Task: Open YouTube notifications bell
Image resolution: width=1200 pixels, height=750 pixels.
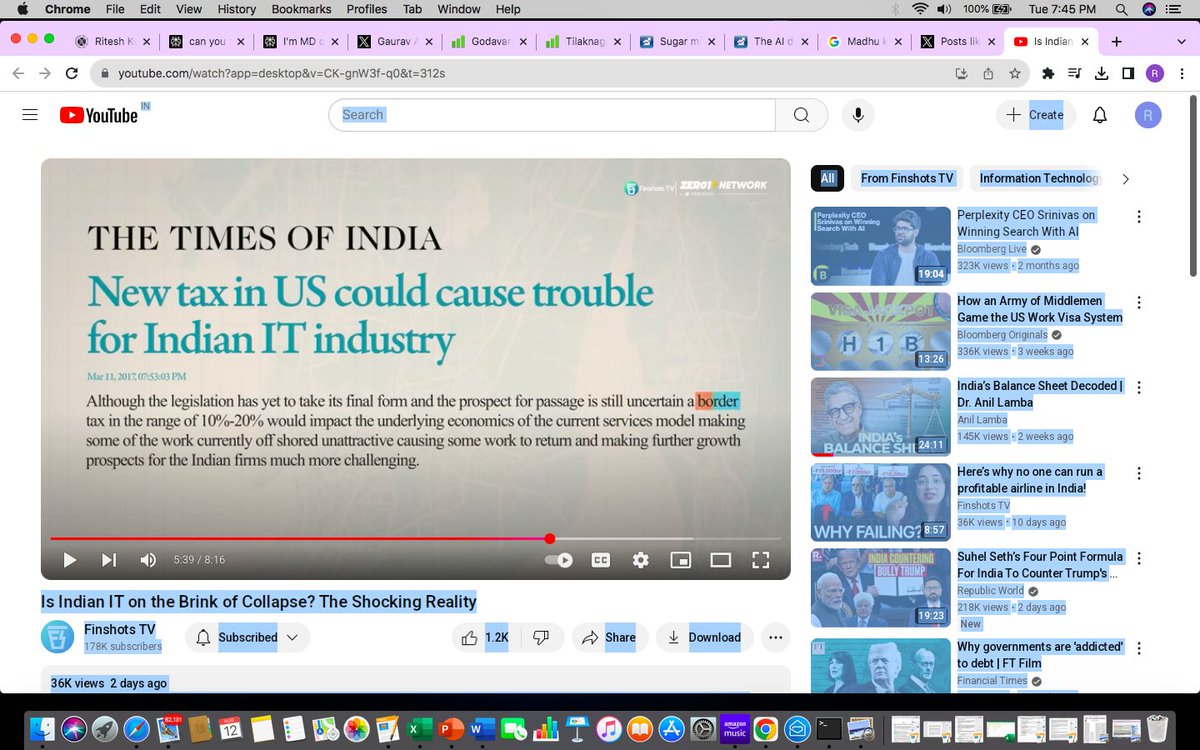Action: 1100,115
